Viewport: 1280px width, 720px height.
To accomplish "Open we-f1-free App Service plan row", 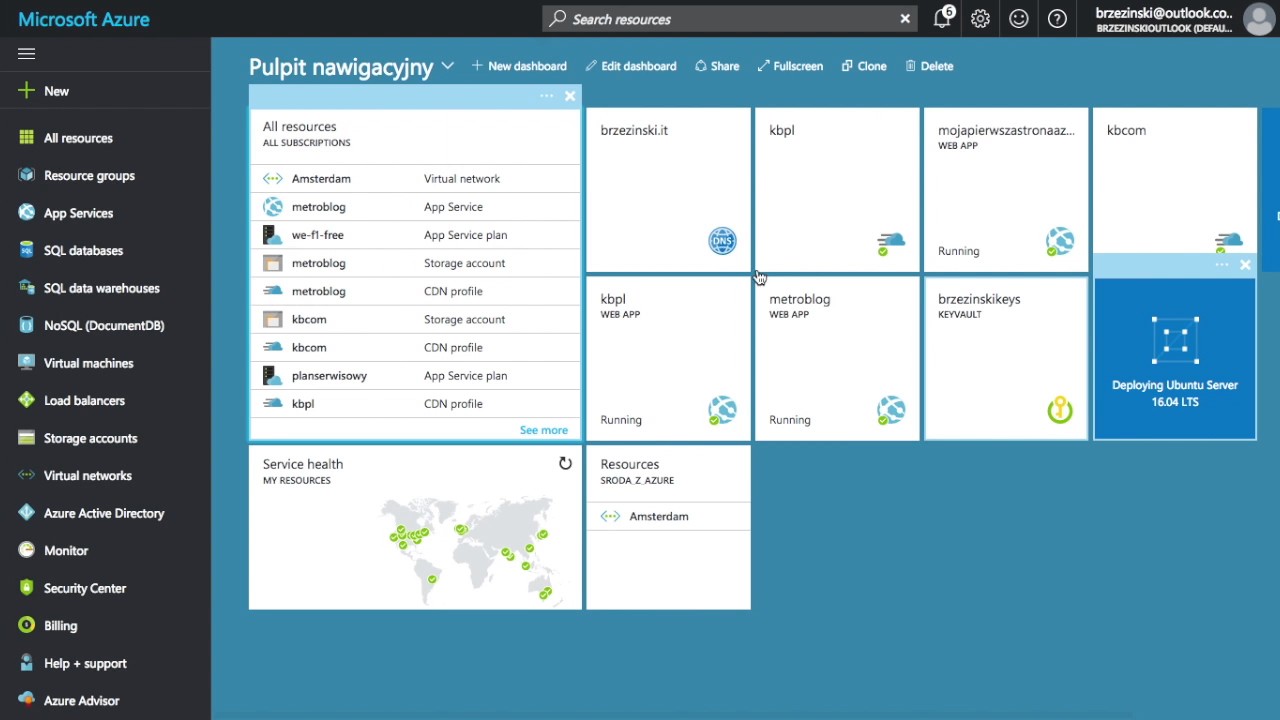I will point(415,235).
